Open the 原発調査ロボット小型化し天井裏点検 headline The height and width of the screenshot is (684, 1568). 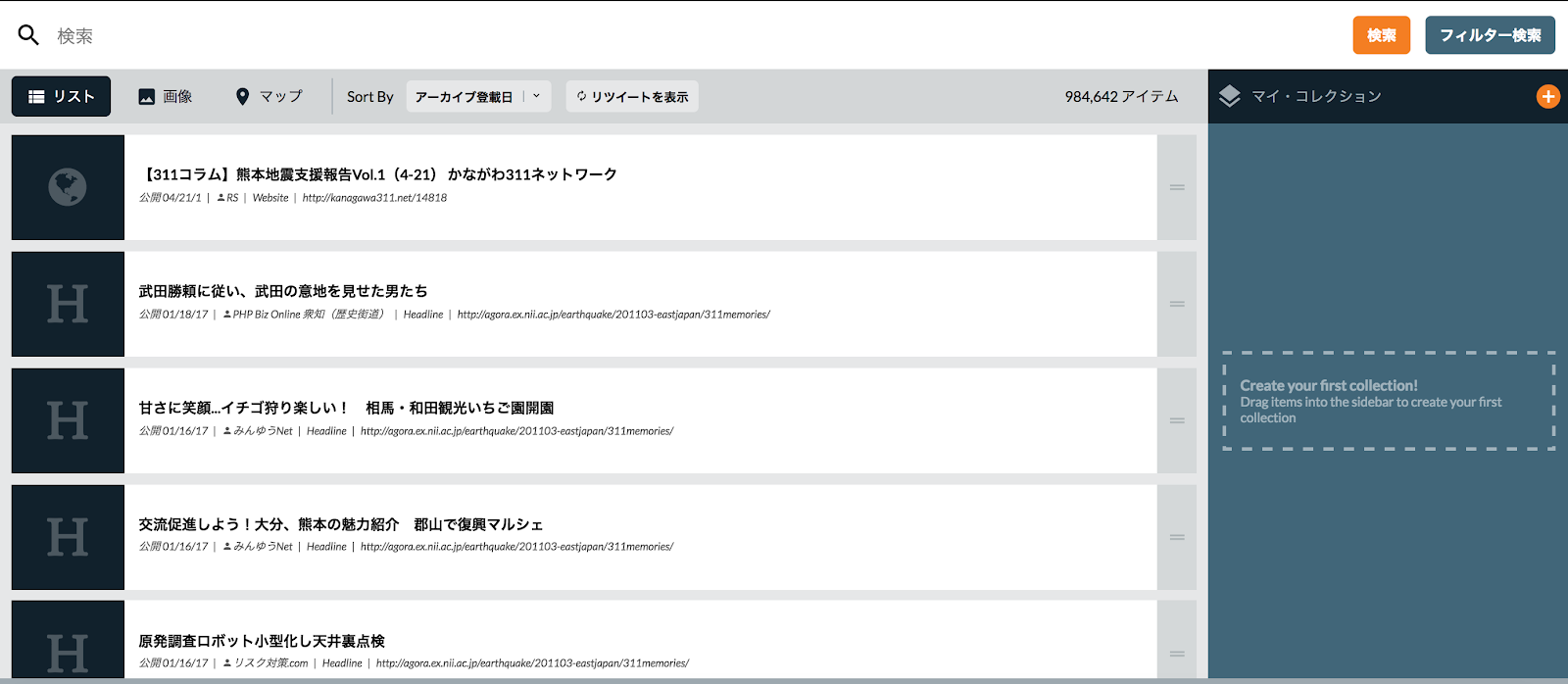pos(262,641)
